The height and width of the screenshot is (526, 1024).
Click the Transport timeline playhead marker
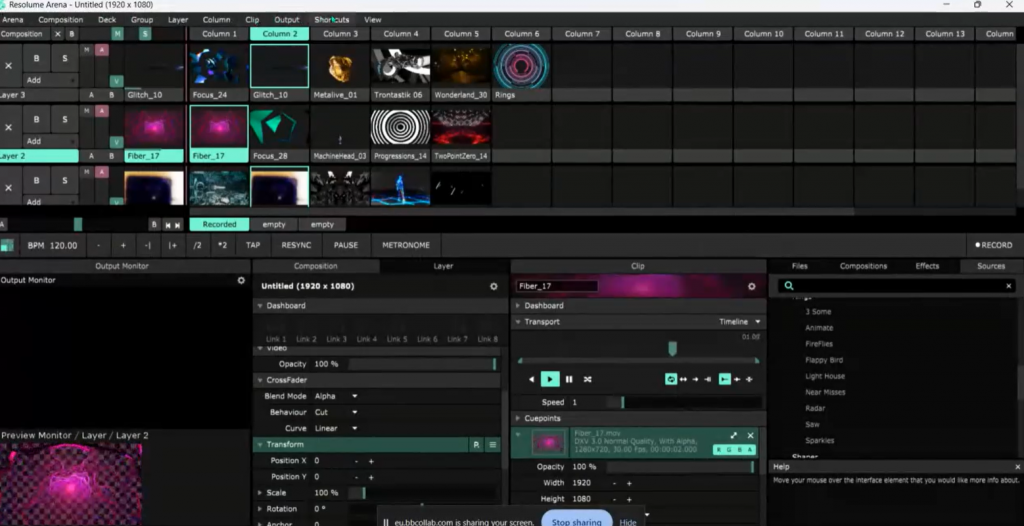point(672,349)
